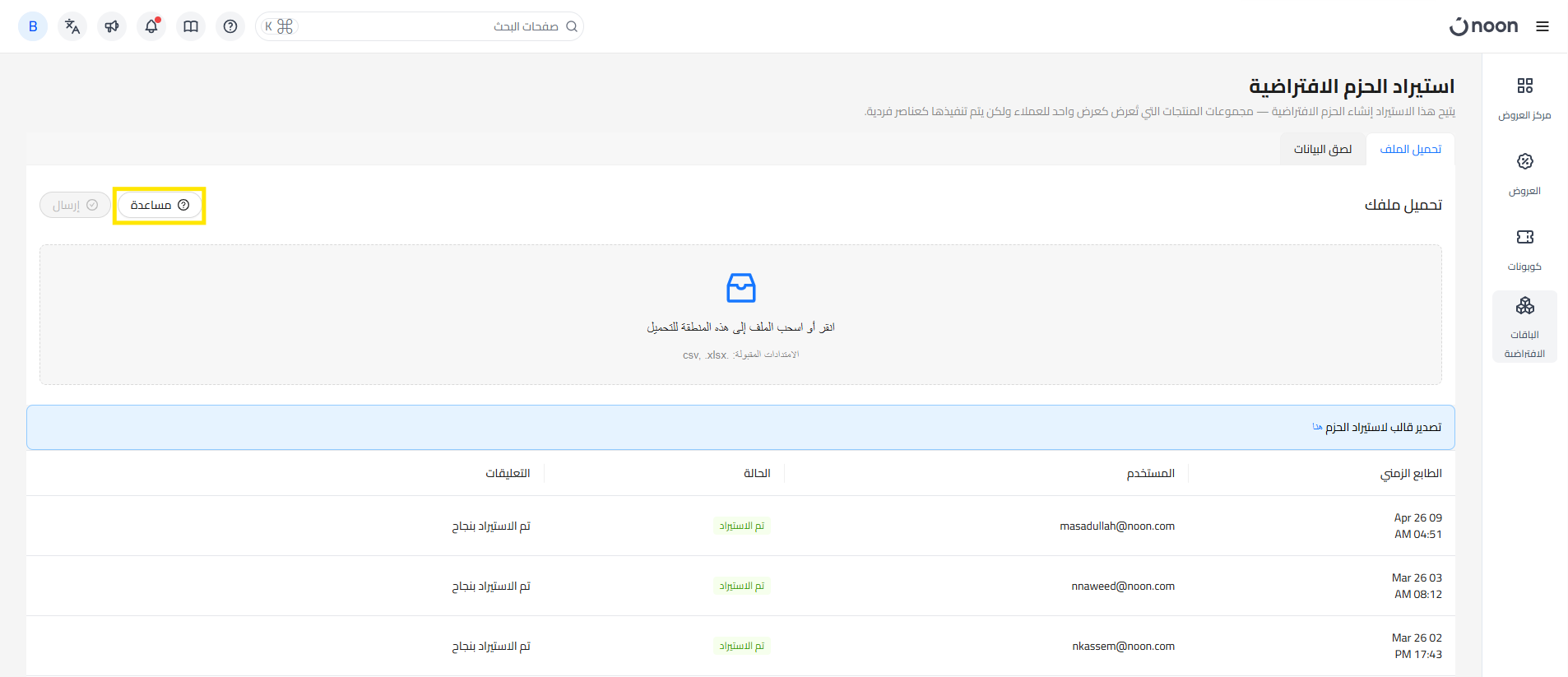Switch to the لصق البيانات tab
The image size is (1568, 677).
[x=1322, y=149]
